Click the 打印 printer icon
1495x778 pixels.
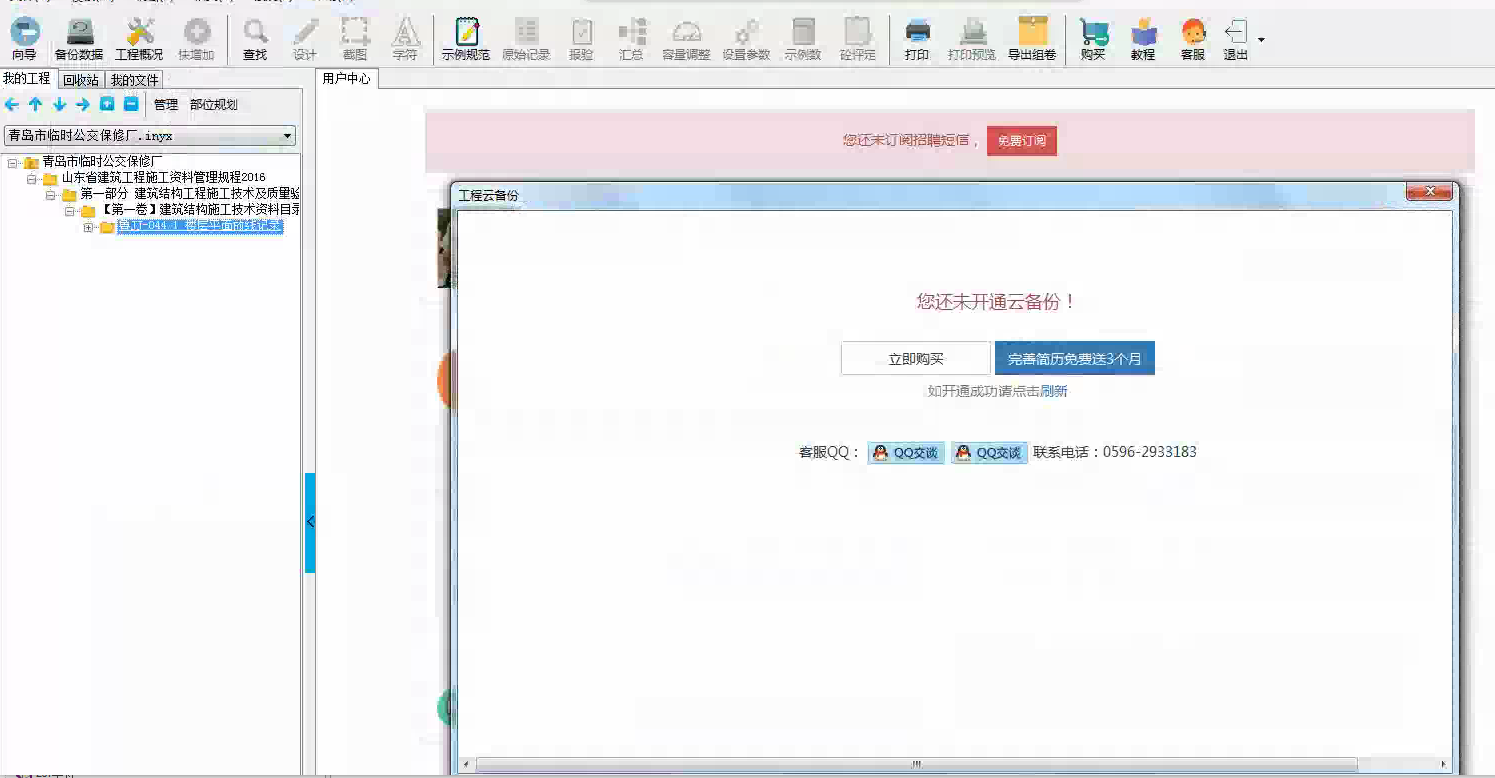pos(917,39)
